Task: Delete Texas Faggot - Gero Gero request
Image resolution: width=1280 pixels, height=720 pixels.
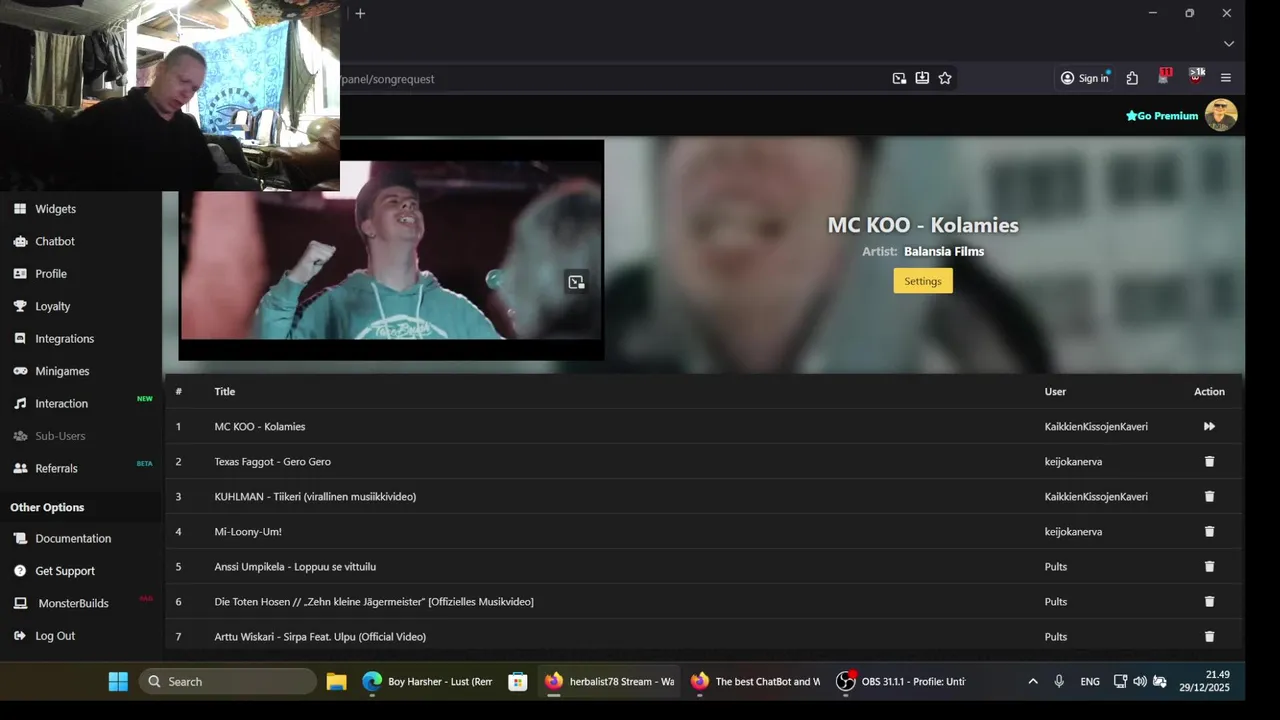Action: click(x=1209, y=461)
